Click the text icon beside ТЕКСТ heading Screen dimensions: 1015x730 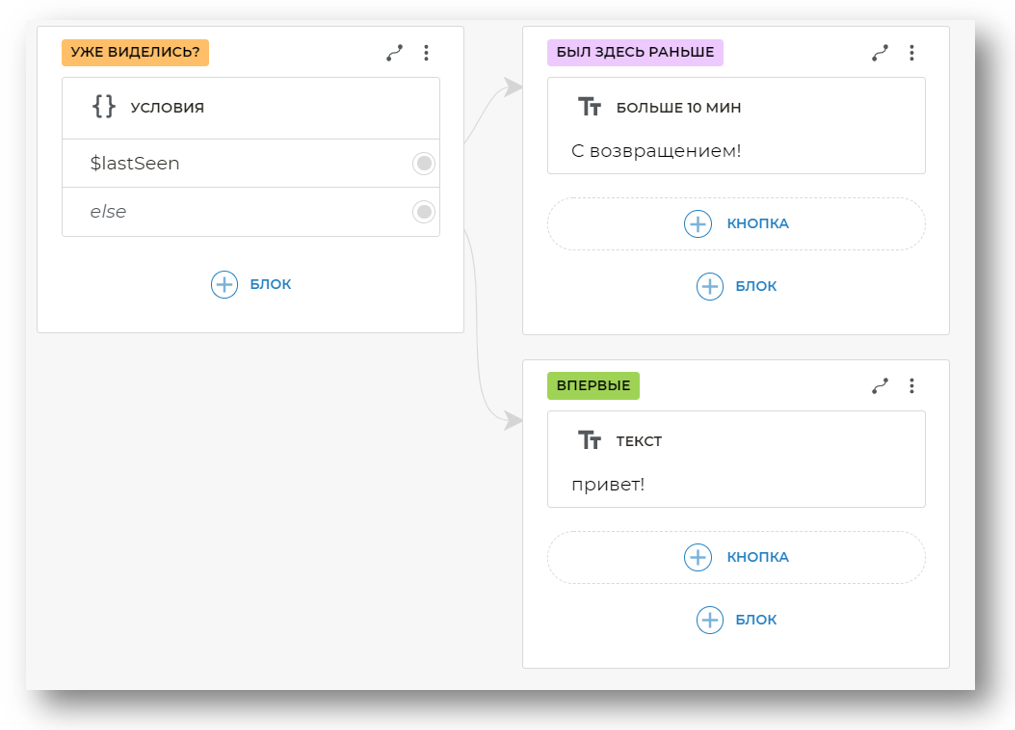[x=590, y=441]
